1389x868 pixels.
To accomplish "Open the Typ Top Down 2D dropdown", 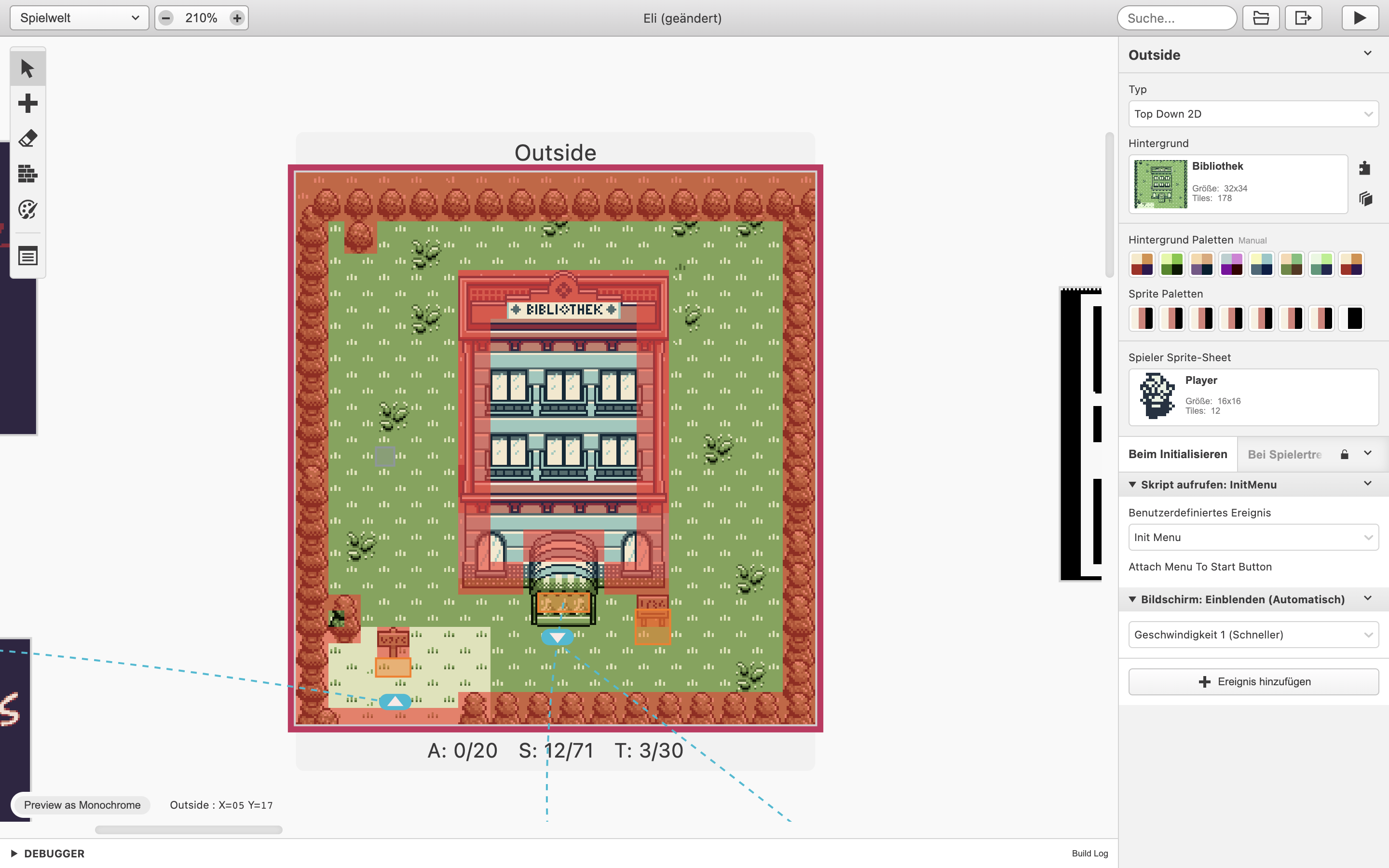I will coord(1253,114).
